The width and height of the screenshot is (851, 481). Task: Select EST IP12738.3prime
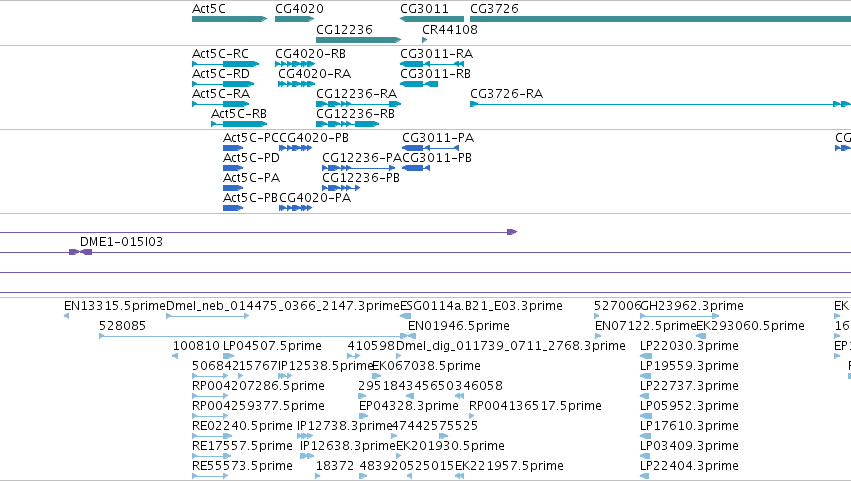point(305,436)
